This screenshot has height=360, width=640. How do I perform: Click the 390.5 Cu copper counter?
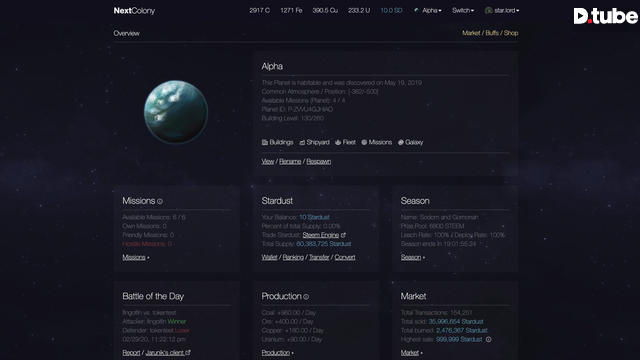[x=325, y=11]
